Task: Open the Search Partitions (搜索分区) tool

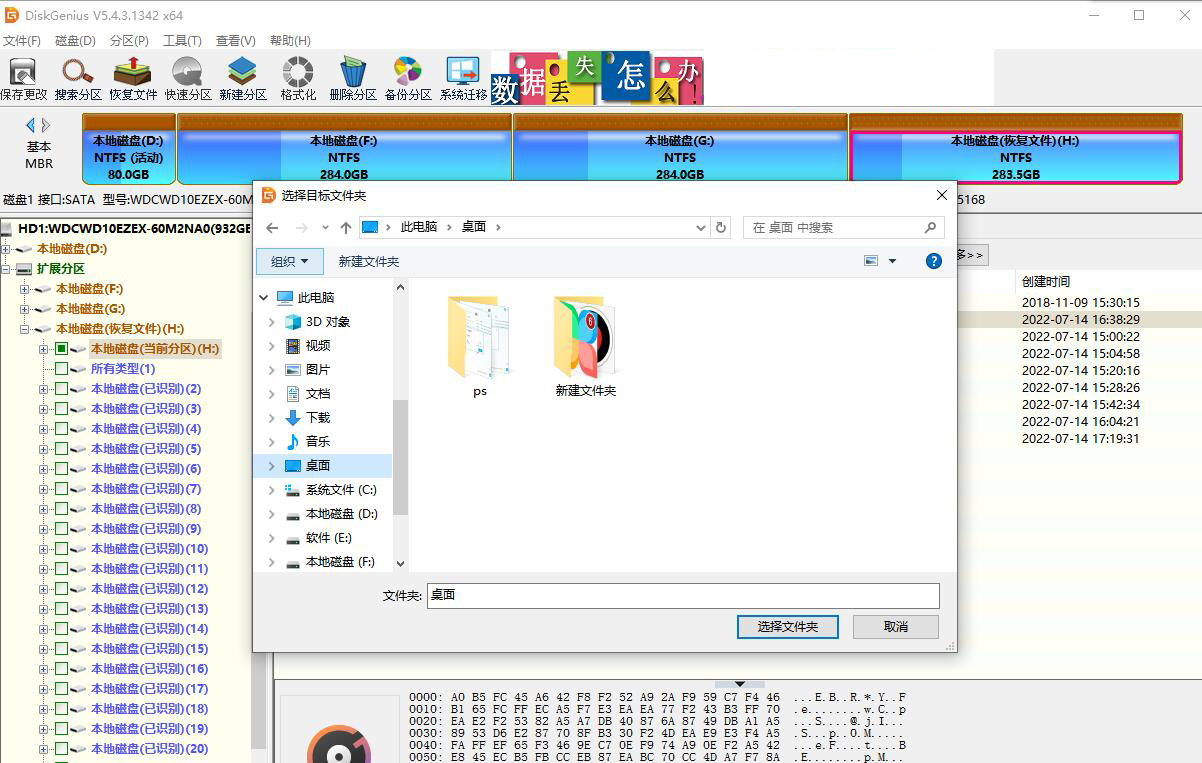Action: [78, 79]
